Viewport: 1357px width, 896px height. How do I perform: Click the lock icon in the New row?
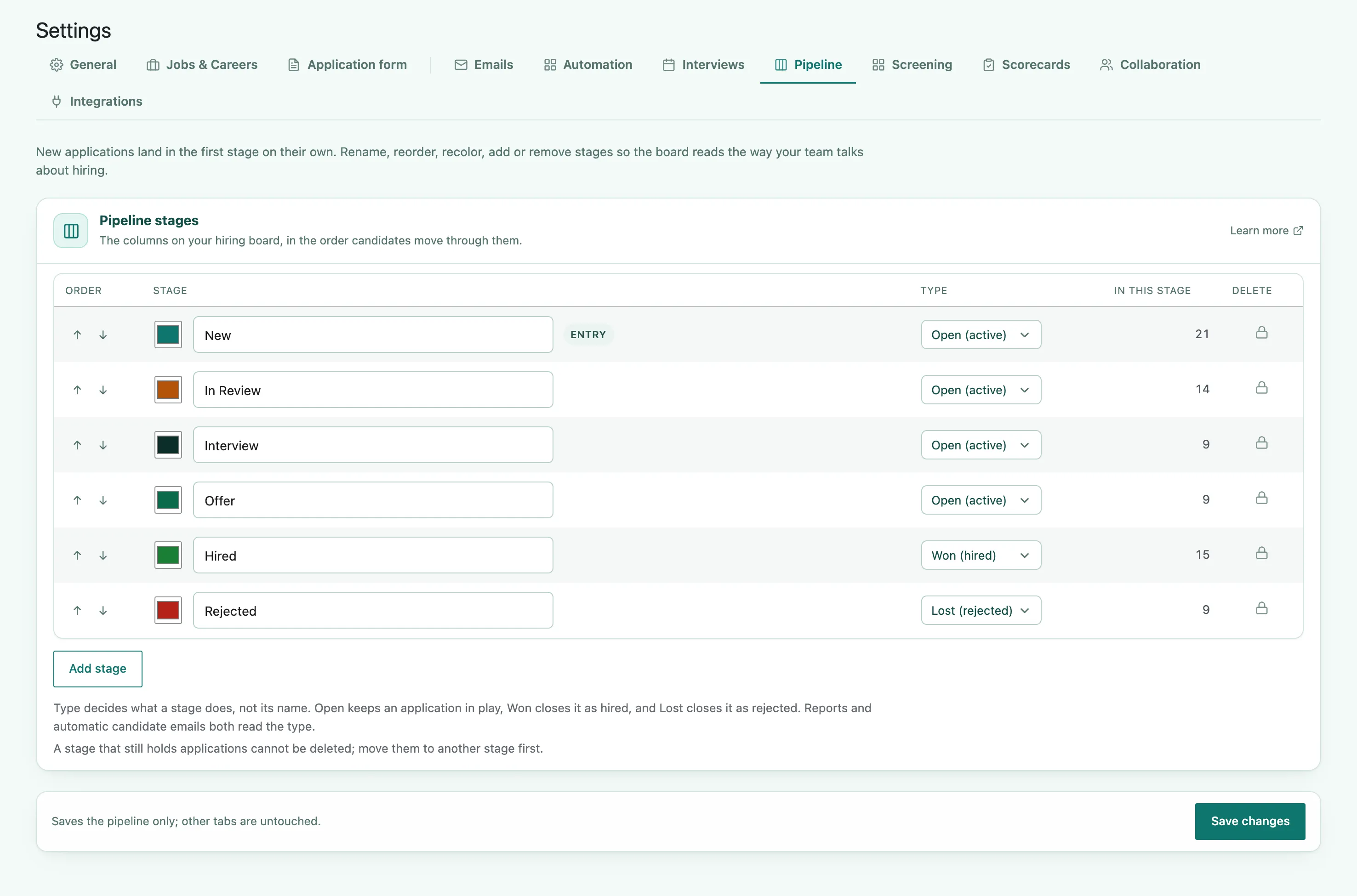point(1261,333)
